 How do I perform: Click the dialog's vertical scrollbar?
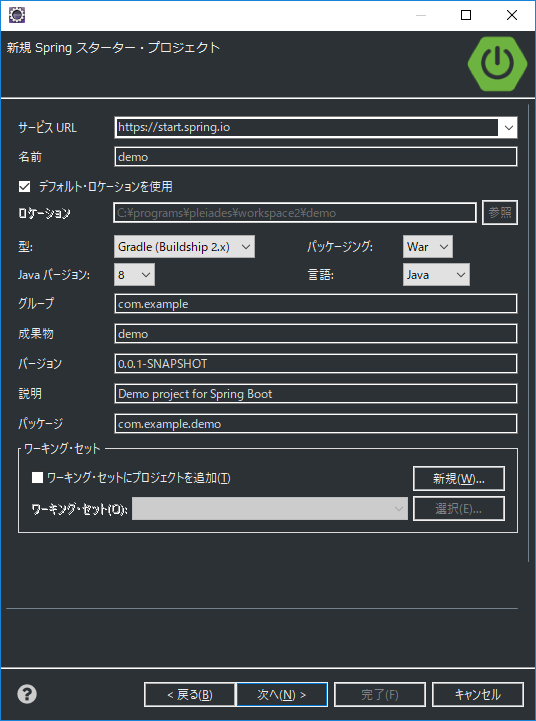coord(529,333)
